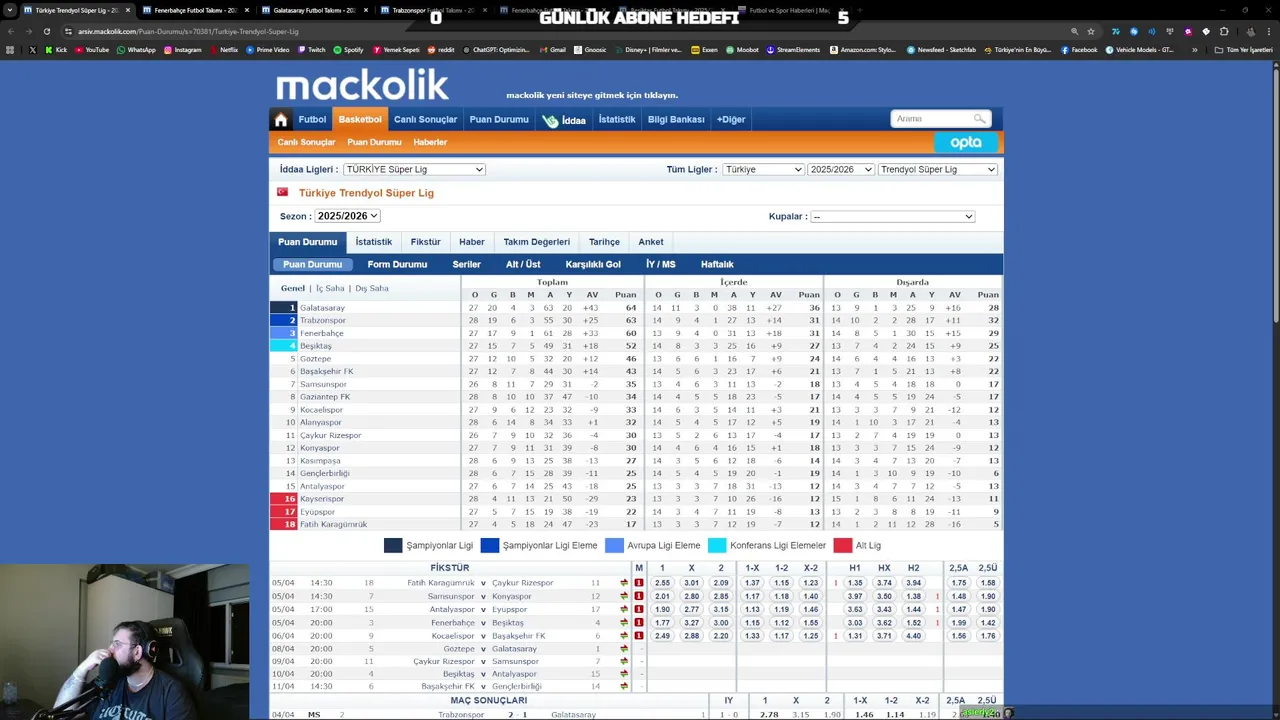Open the Gmail bookmark

[x=553, y=50]
